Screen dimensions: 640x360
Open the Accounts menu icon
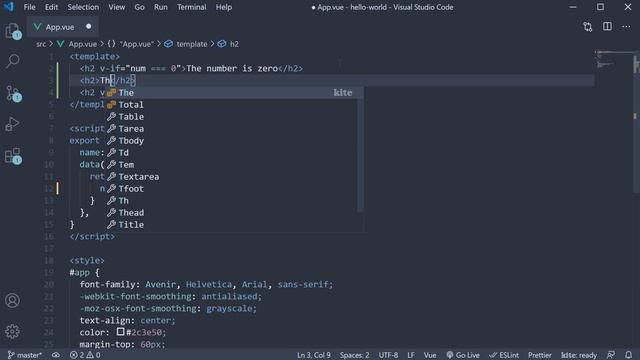point(12,300)
